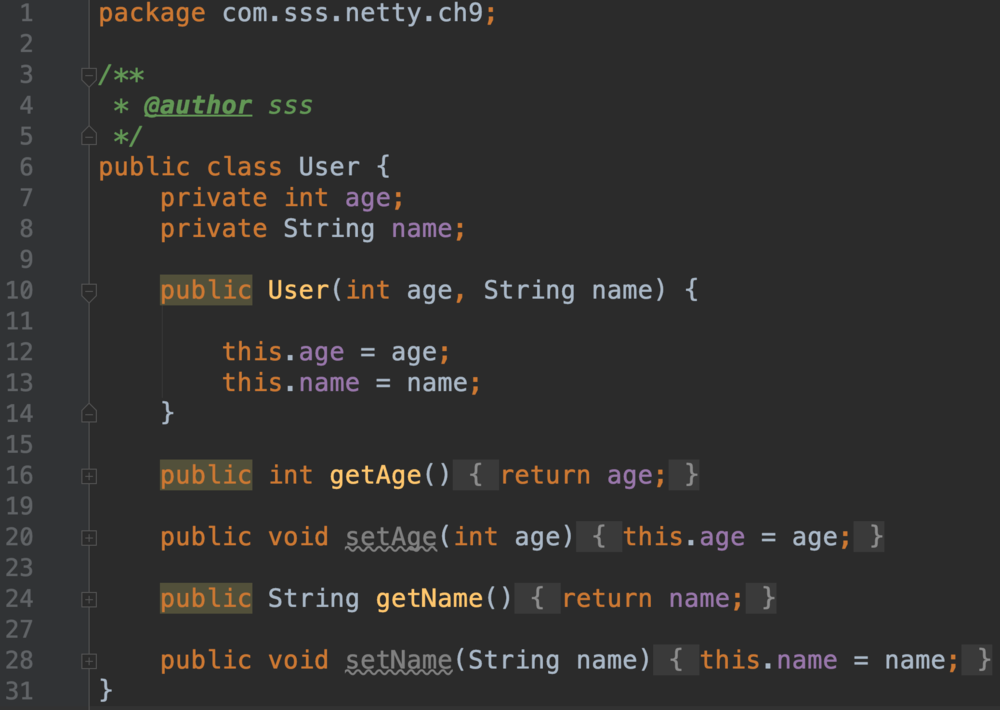Click the getName method name
The width and height of the screenshot is (1000, 710).
[429, 599]
